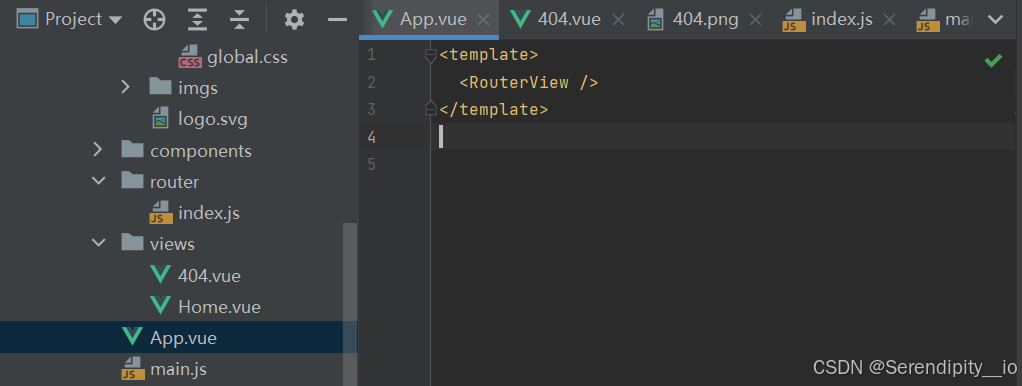Open the Project view dropdown
Screen dimensions: 1022x386
click(70, 20)
